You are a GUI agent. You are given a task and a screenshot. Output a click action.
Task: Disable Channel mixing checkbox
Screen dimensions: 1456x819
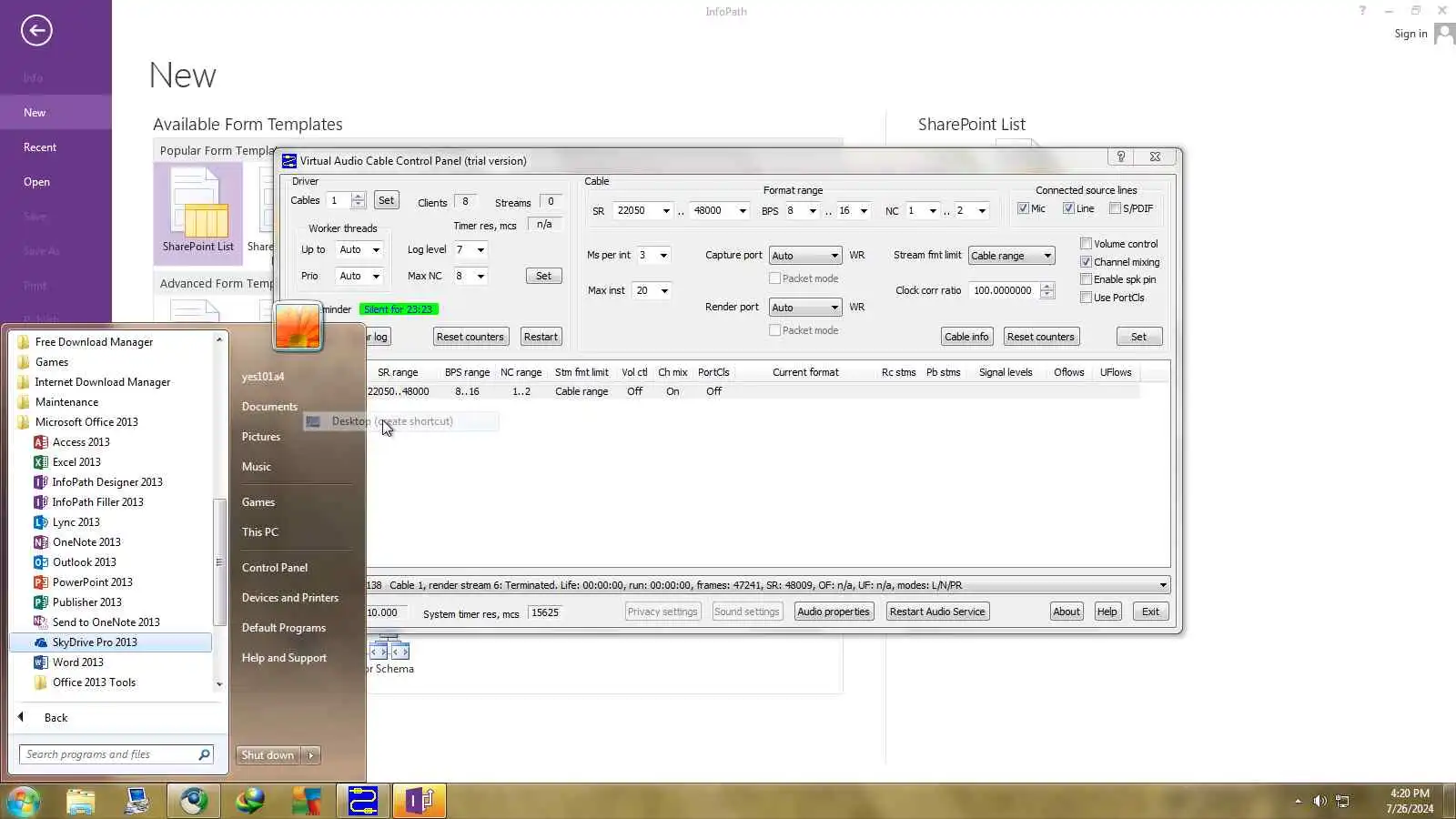1086,262
